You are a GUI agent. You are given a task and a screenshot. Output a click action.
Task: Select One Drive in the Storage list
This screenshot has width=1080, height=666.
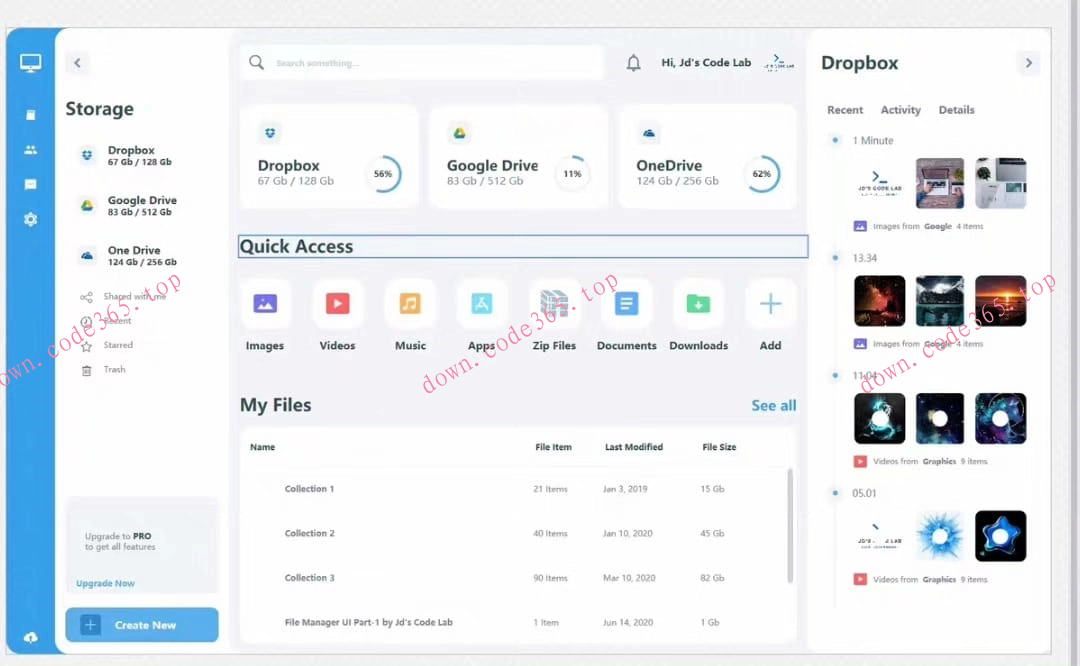pyautogui.click(x=127, y=256)
